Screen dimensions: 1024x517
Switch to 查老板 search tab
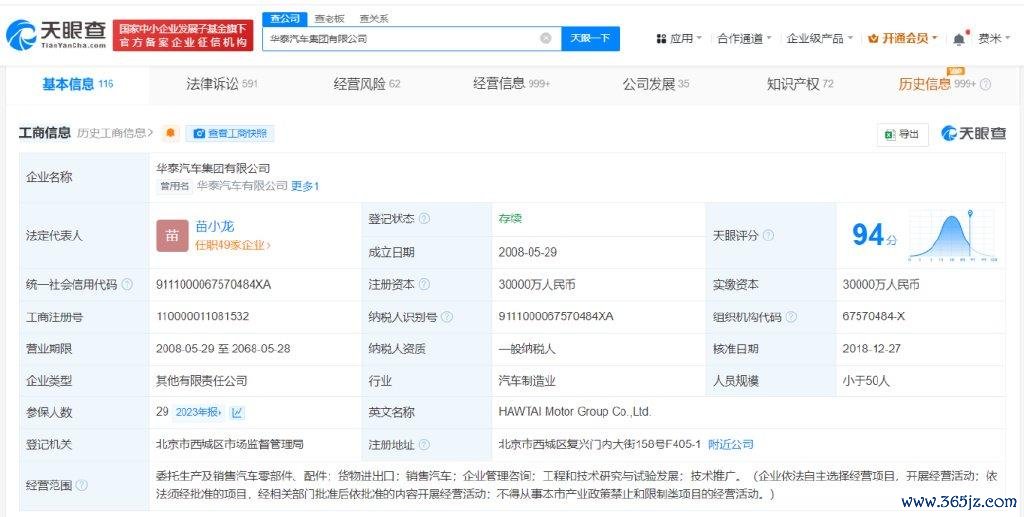point(329,19)
